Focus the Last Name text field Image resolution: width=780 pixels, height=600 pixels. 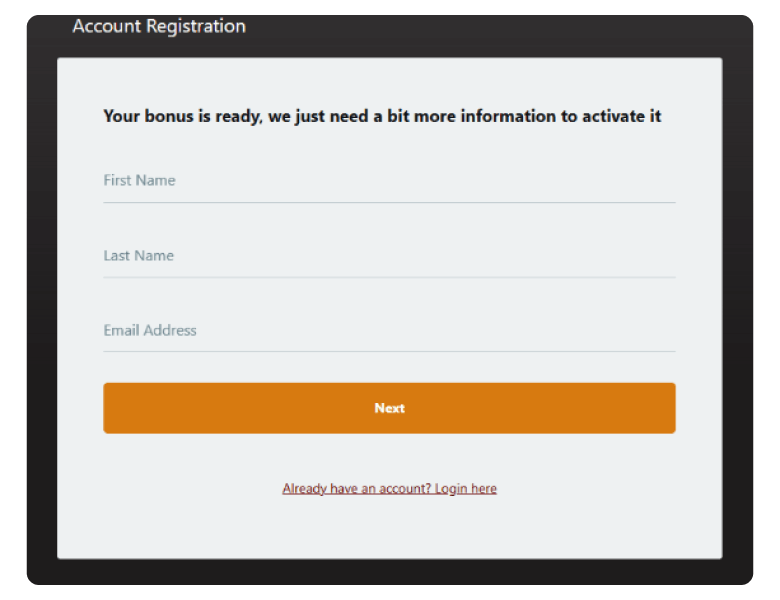click(x=389, y=256)
